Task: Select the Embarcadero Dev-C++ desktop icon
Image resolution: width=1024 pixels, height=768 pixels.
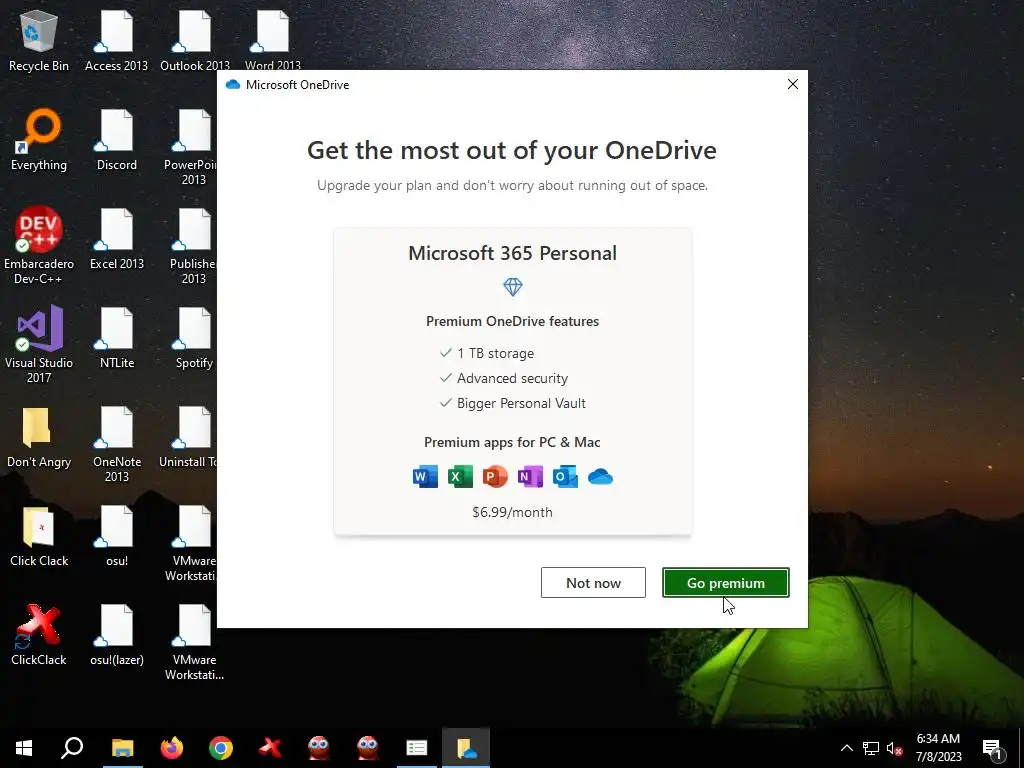Action: [39, 246]
